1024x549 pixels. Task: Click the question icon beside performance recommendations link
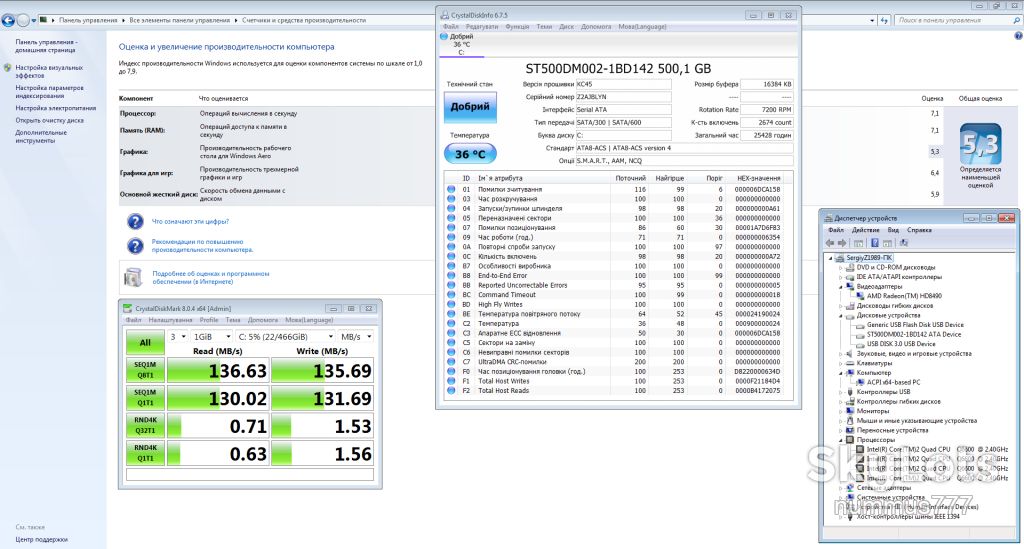135,246
